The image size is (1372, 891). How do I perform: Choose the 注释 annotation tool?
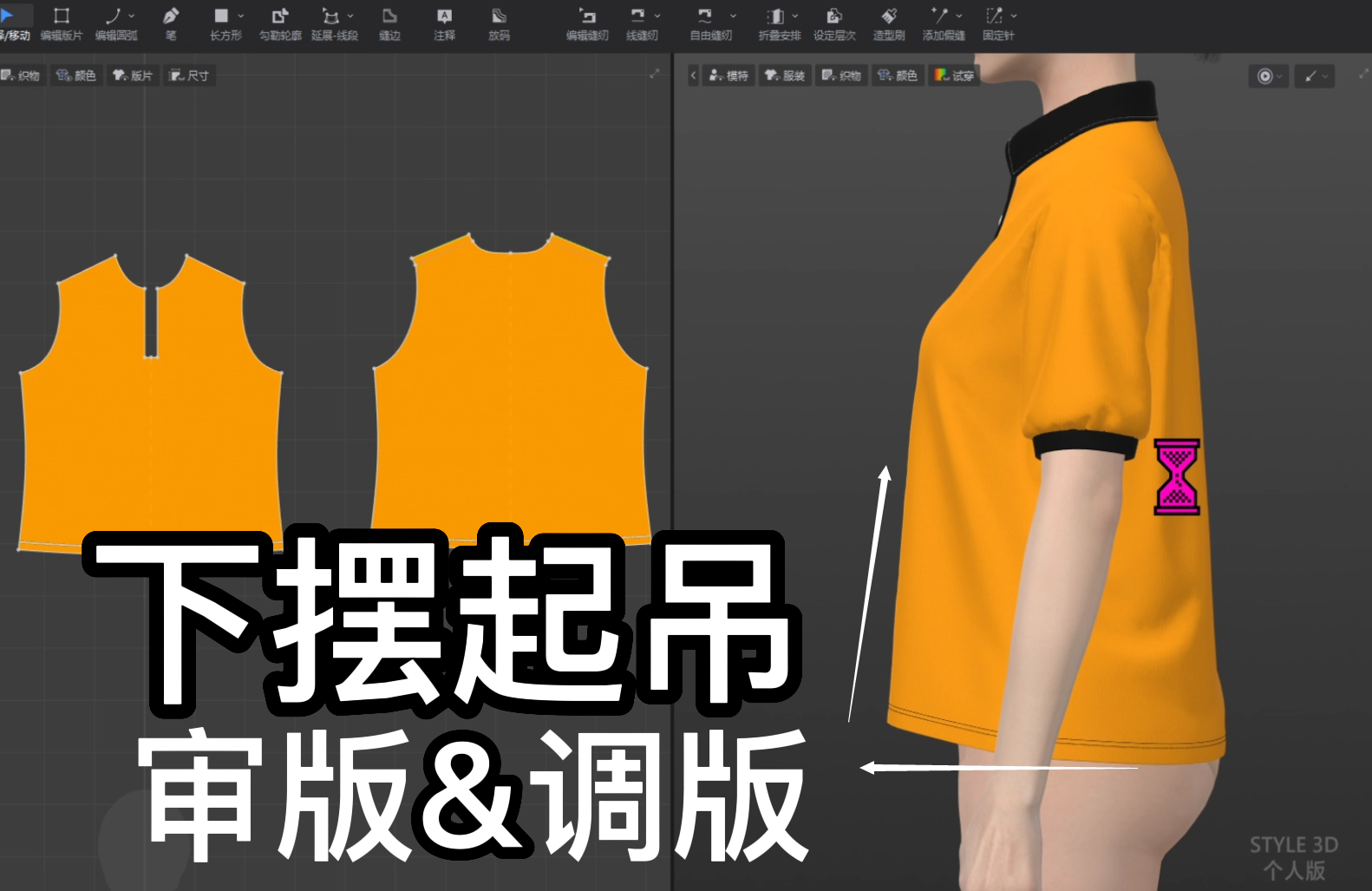coord(444,23)
